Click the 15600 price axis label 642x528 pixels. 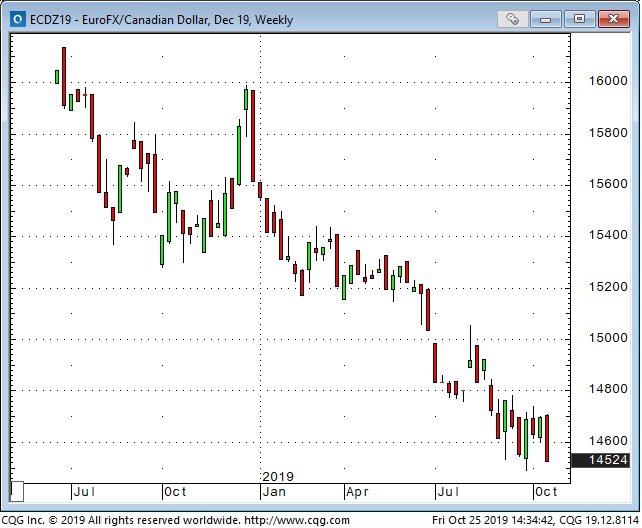(608, 184)
